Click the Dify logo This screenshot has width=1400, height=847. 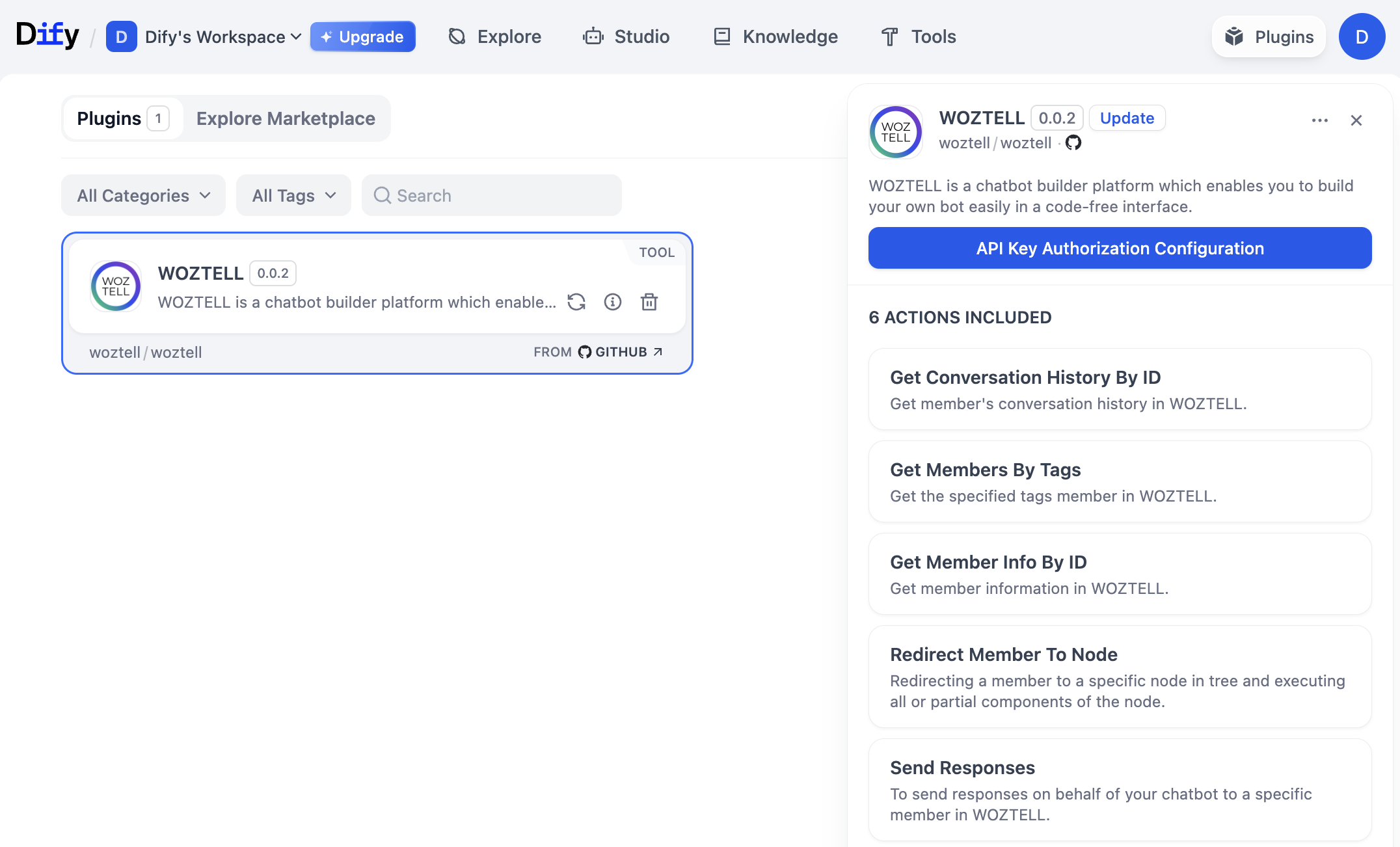[x=47, y=35]
